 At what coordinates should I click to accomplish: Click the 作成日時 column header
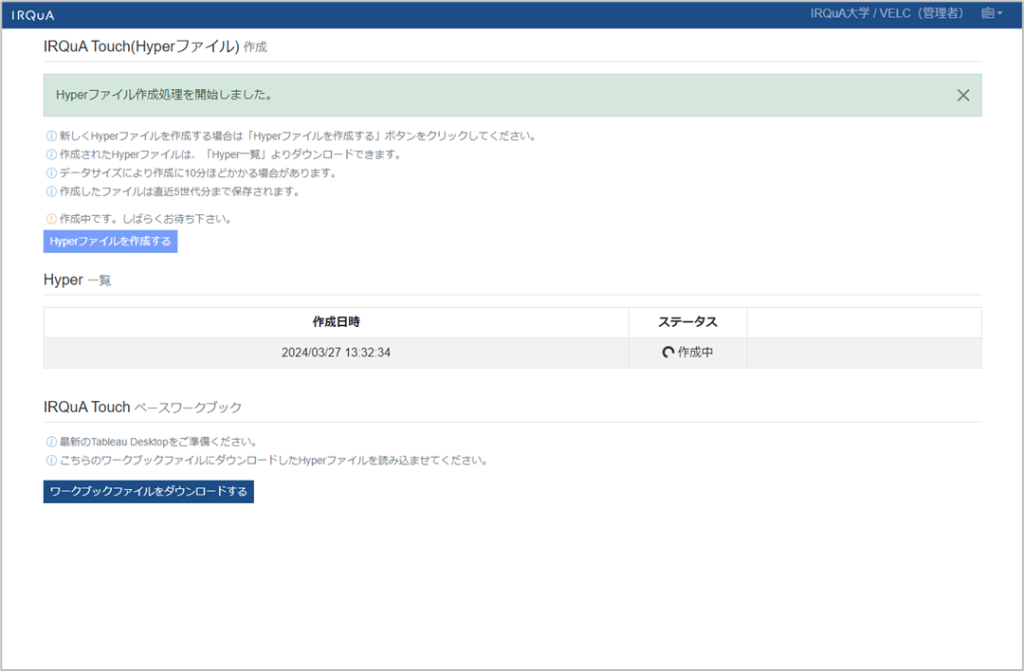point(336,322)
